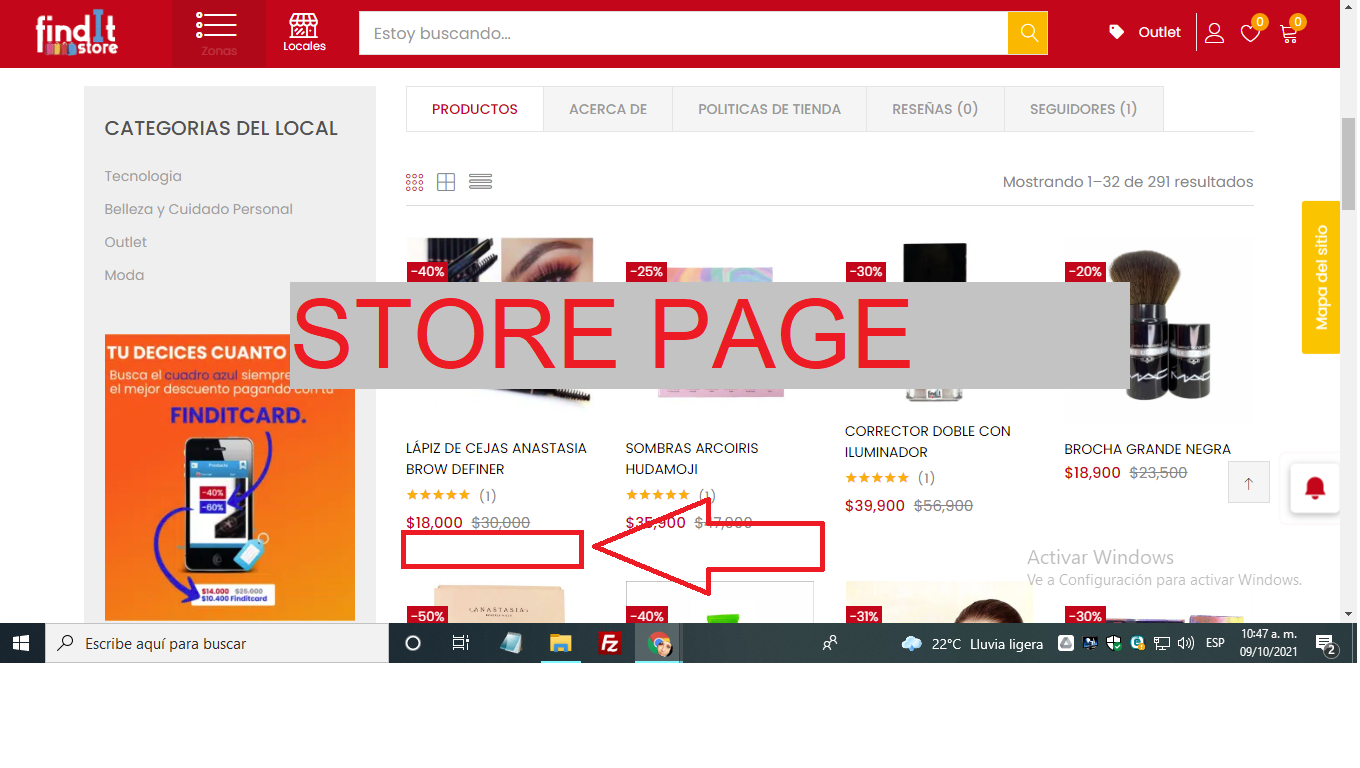Open the Outlet sidebar category
This screenshot has width=1360, height=768.
126,242
